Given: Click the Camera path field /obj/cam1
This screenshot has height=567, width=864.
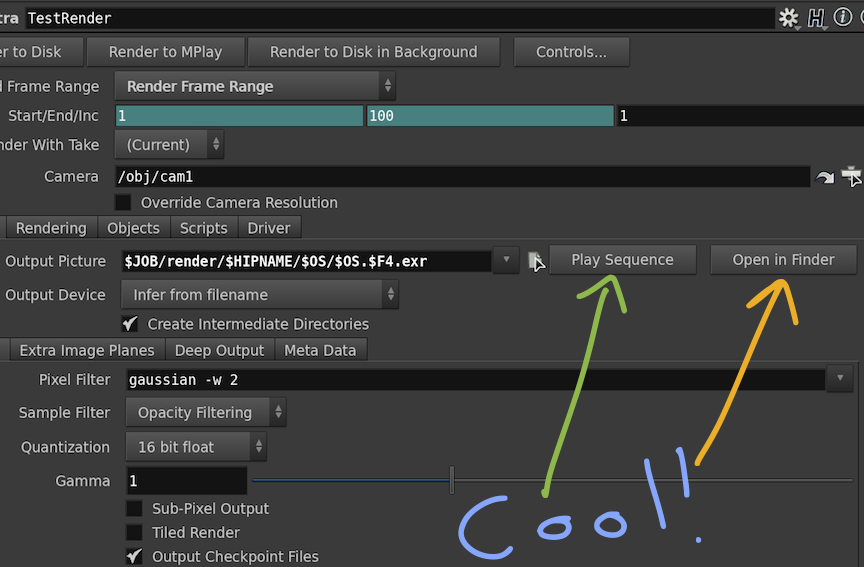Looking at the screenshot, I should (x=462, y=176).
